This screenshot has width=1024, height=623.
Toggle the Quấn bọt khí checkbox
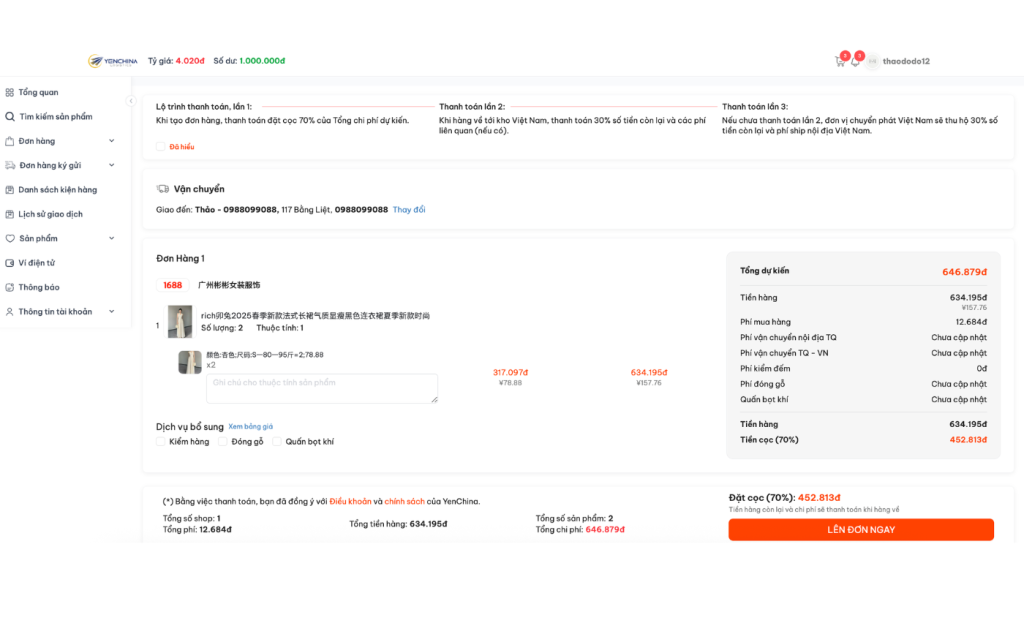pyautogui.click(x=278, y=441)
